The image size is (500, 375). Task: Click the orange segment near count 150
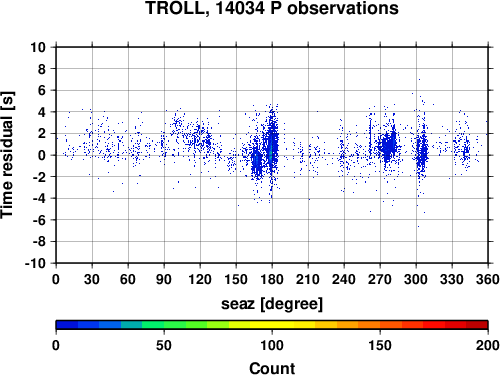click(380, 325)
